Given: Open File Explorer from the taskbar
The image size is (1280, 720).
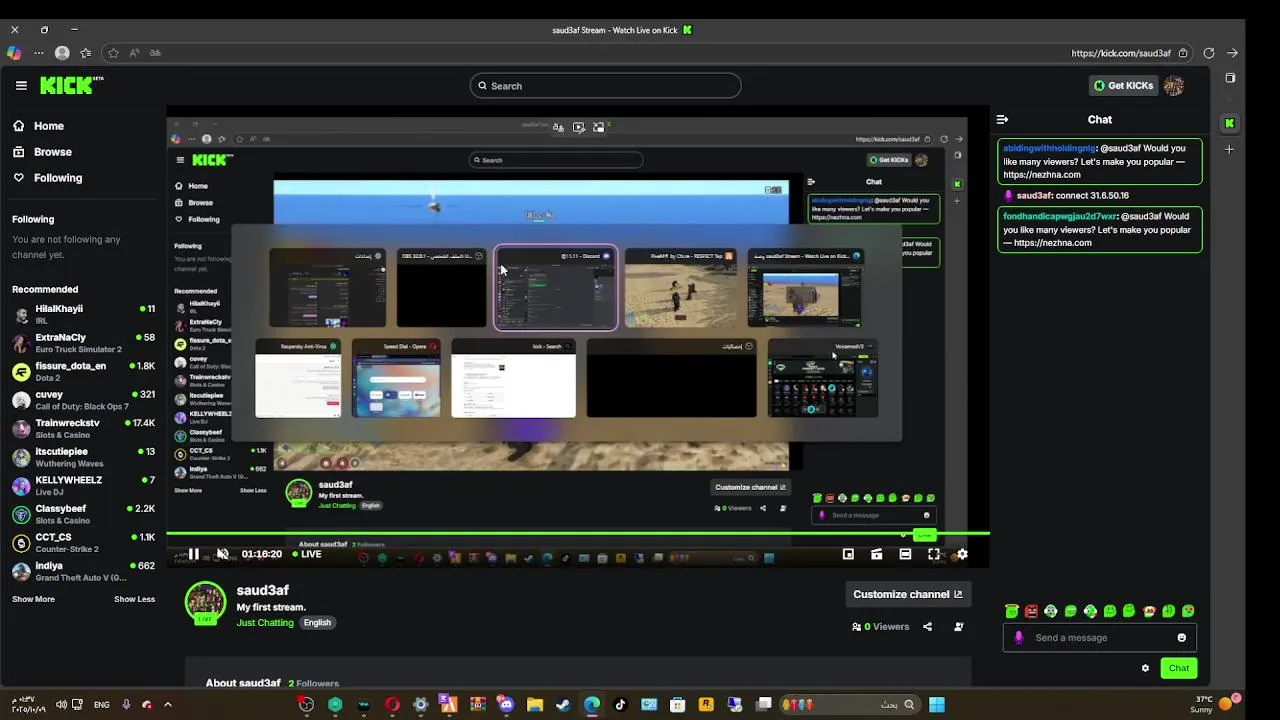Looking at the screenshot, I should coord(535,704).
